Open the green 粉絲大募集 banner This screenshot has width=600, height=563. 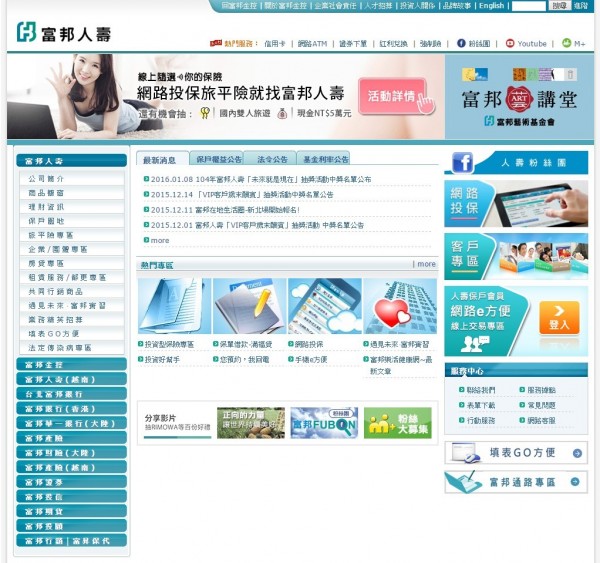point(398,423)
